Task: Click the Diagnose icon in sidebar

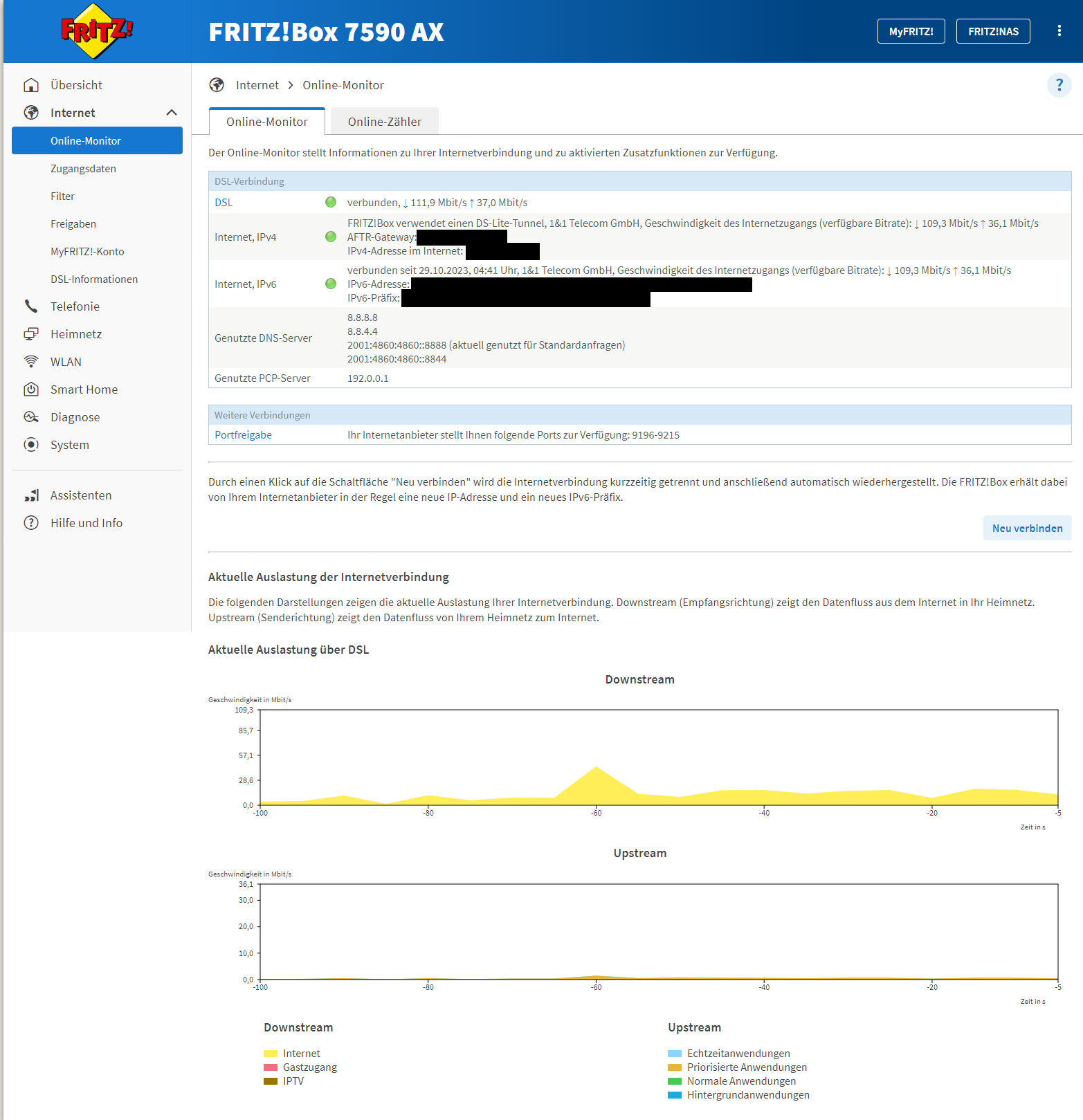Action: (x=31, y=417)
